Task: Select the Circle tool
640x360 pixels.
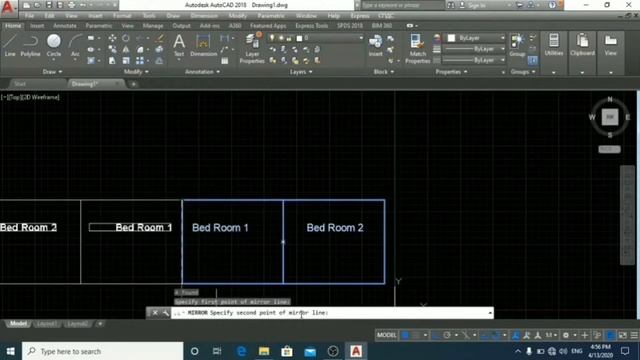Action: click(x=53, y=45)
